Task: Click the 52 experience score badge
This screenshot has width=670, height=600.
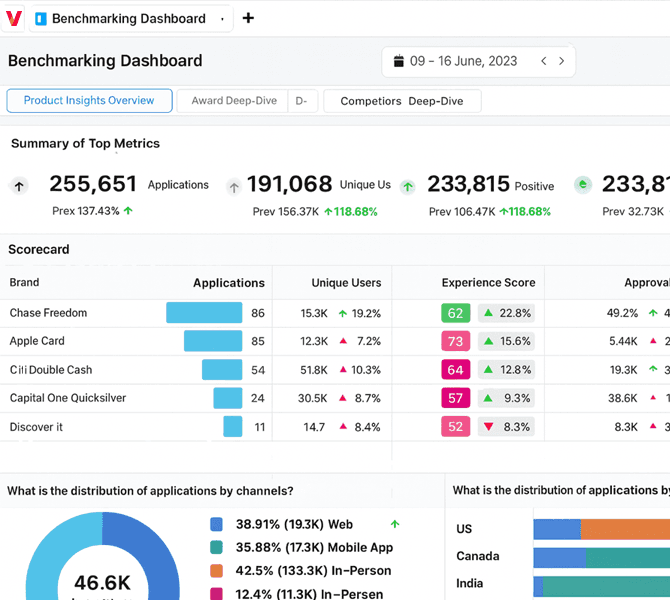Action: pos(455,426)
